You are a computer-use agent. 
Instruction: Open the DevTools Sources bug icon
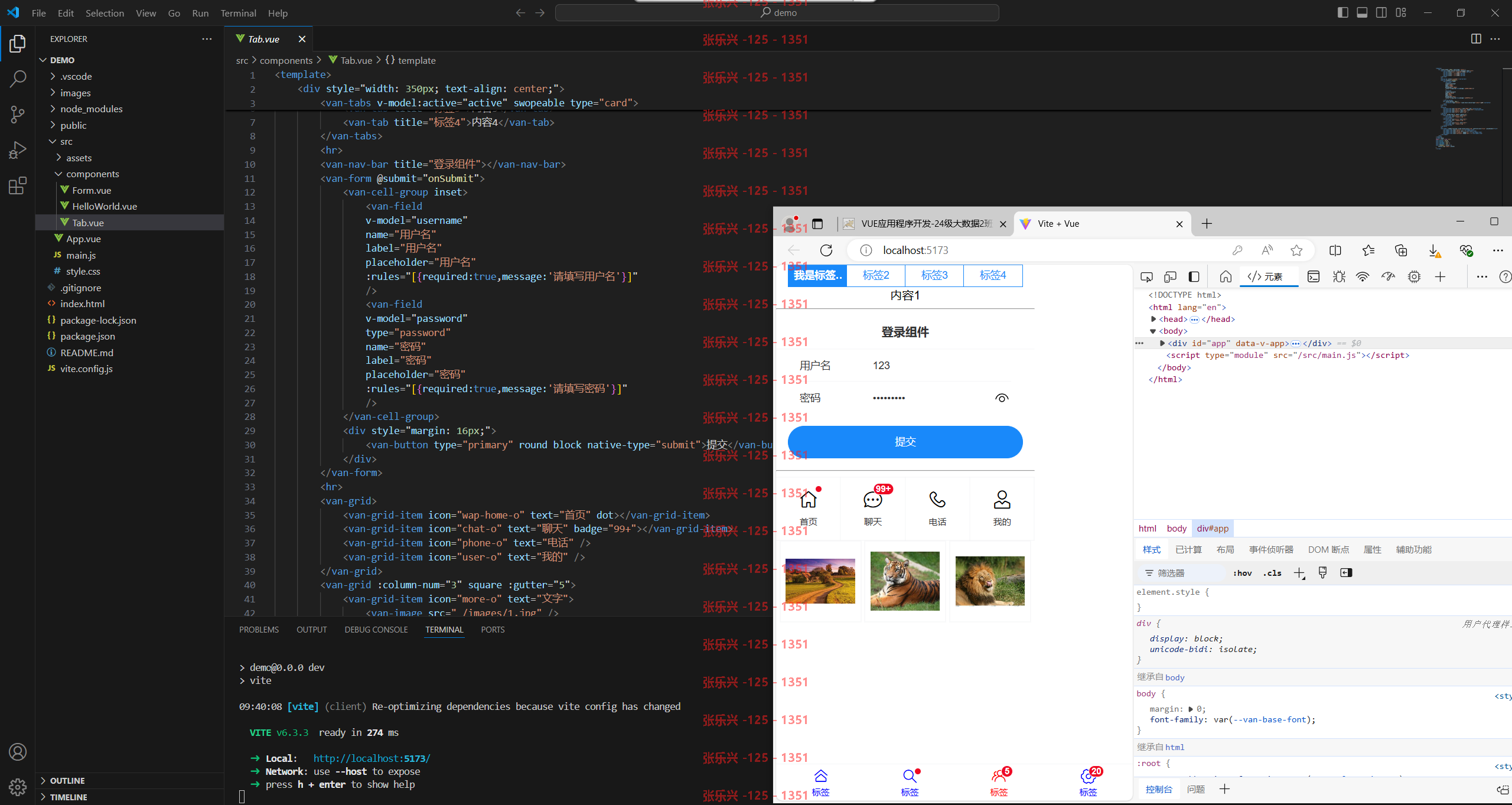click(1339, 276)
